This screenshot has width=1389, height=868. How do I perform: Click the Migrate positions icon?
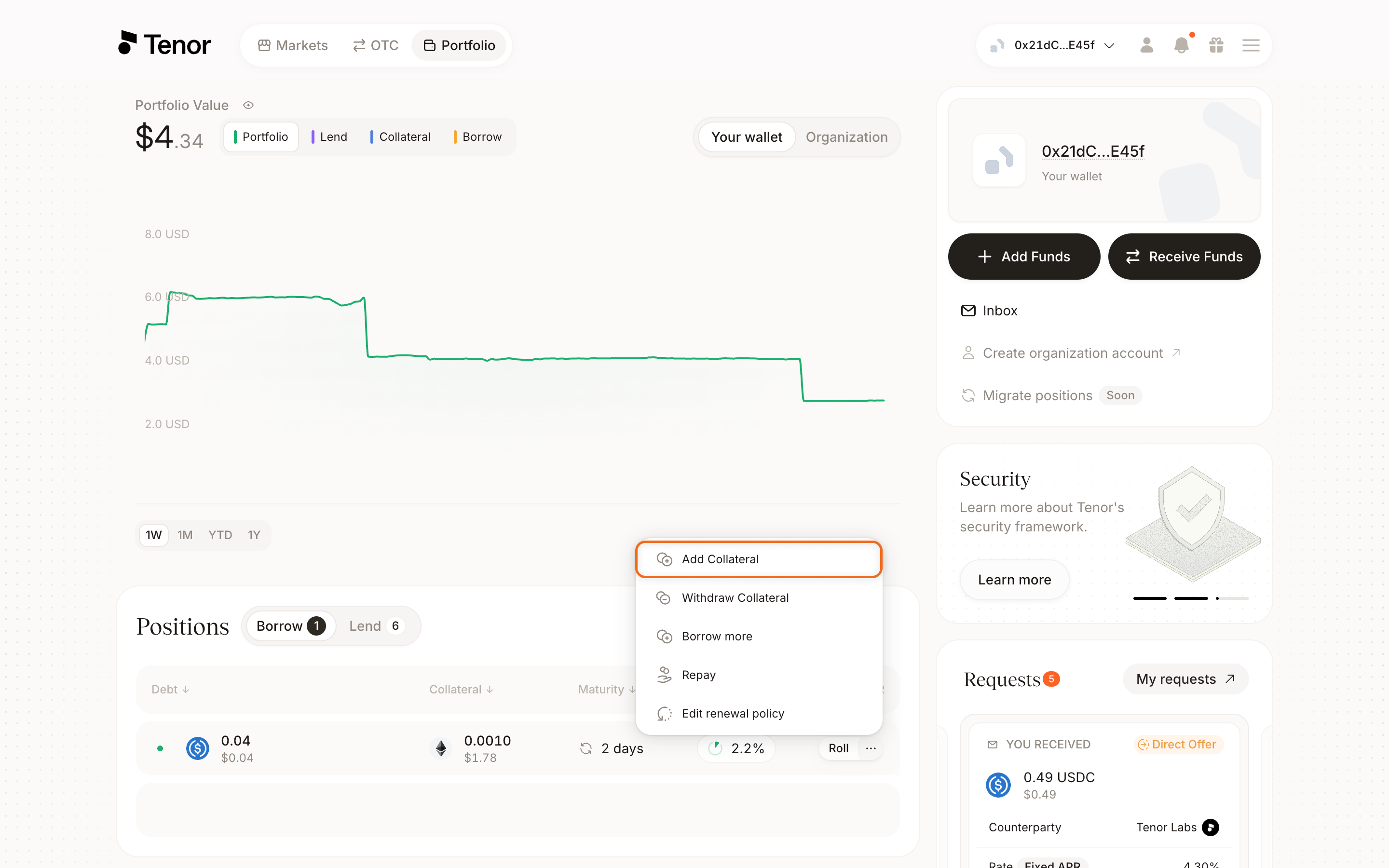tap(968, 395)
